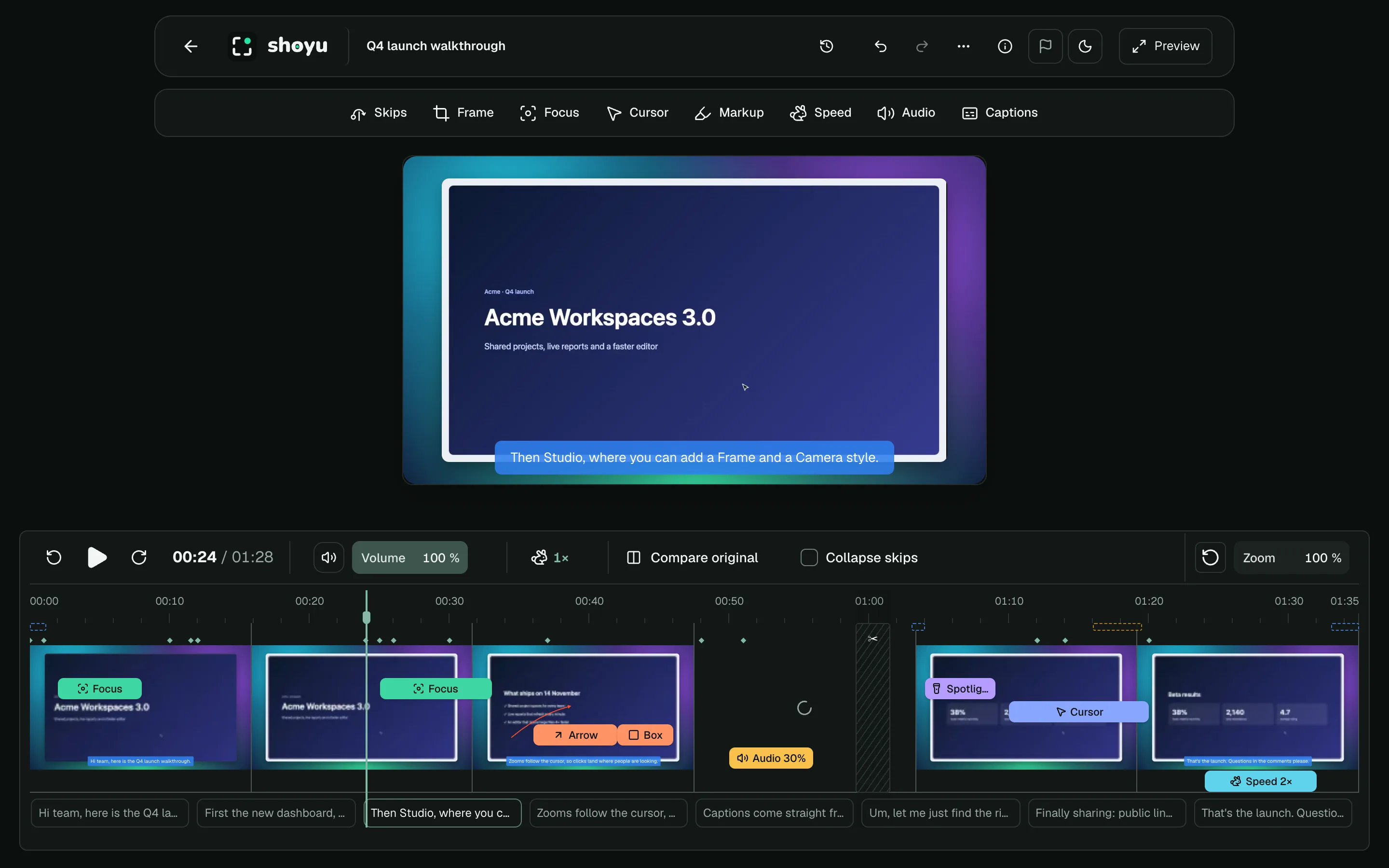The width and height of the screenshot is (1389, 868).
Task: Open the Markup tool
Action: (729, 112)
